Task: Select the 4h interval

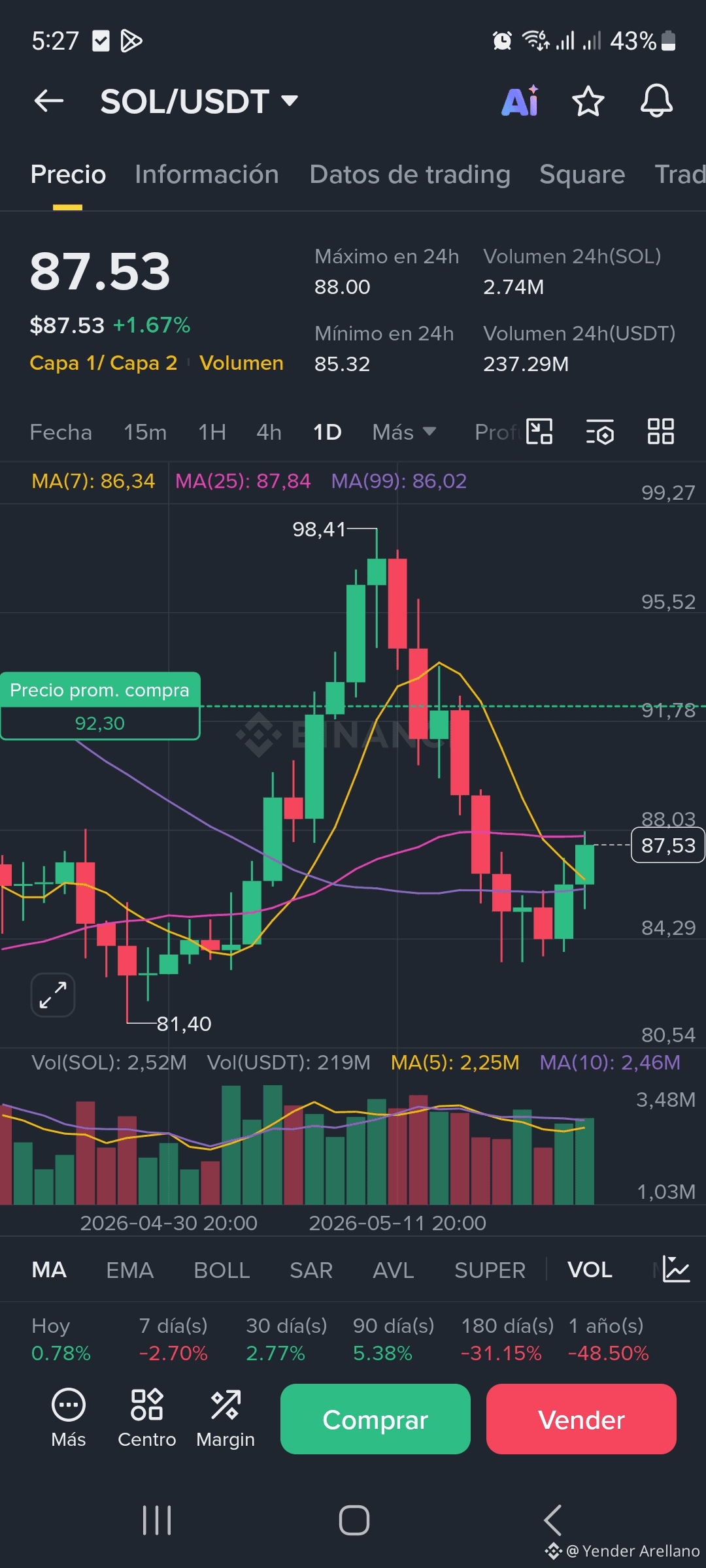Action: 269,433
